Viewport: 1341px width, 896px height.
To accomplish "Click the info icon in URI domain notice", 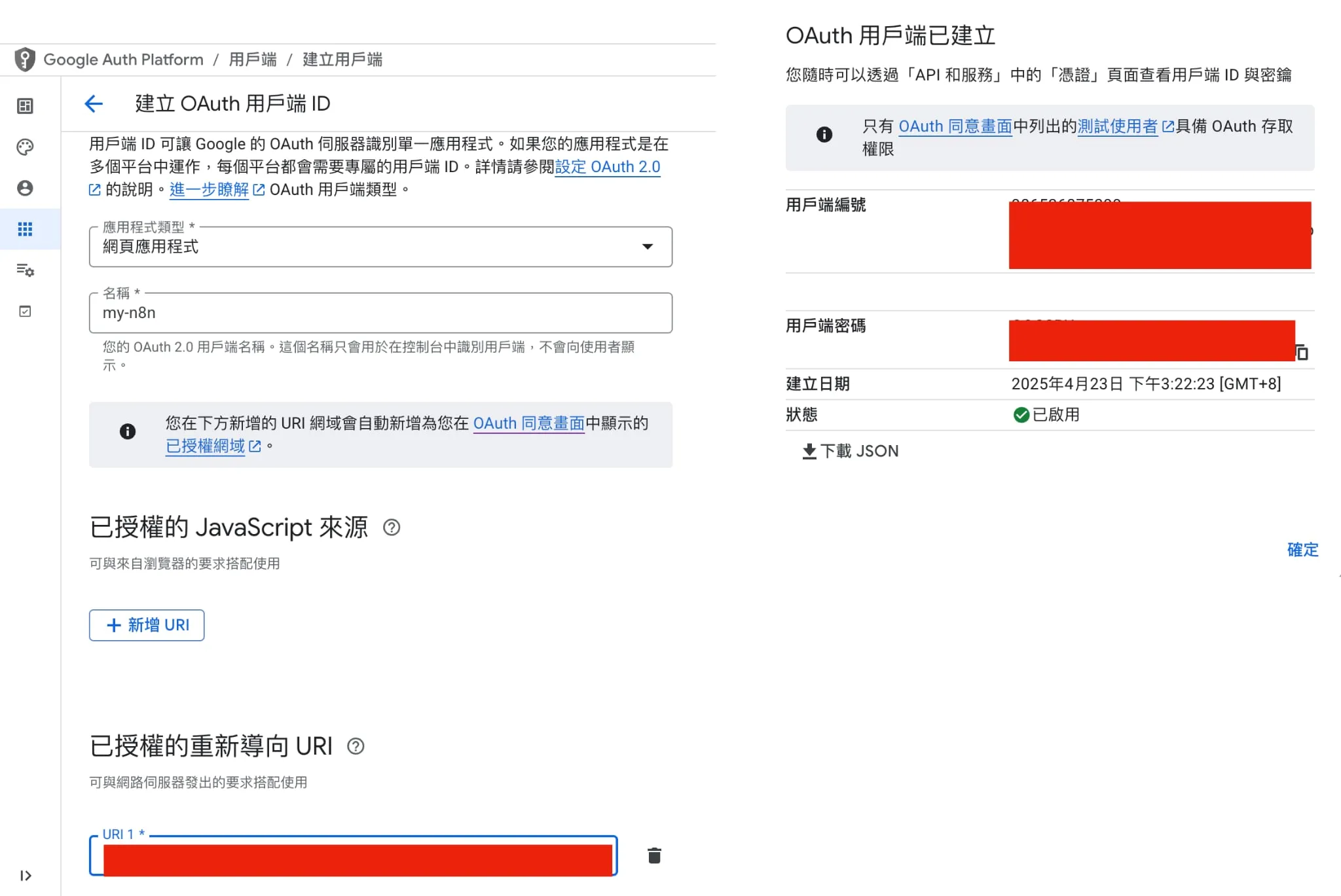I will click(x=128, y=431).
